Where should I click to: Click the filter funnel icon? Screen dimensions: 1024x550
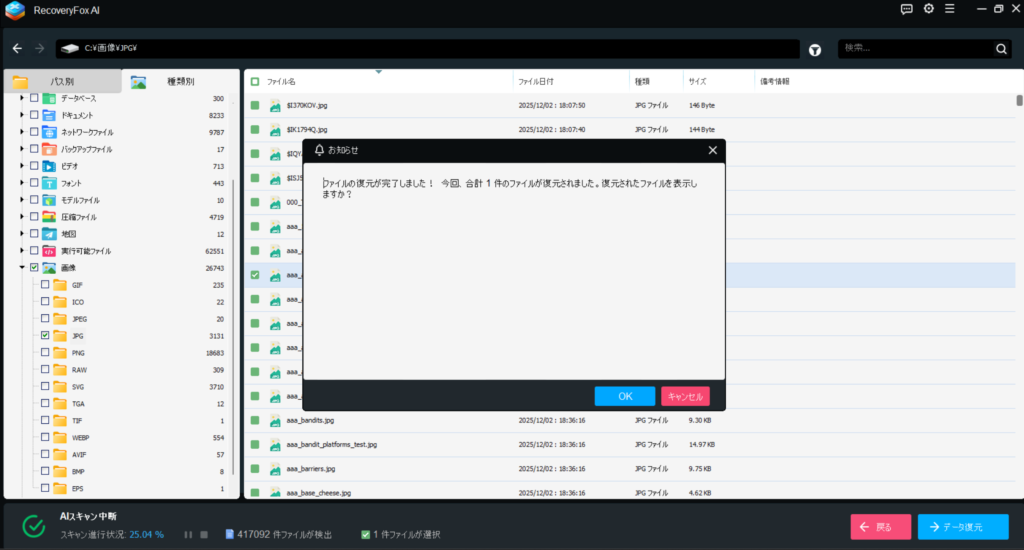click(815, 49)
